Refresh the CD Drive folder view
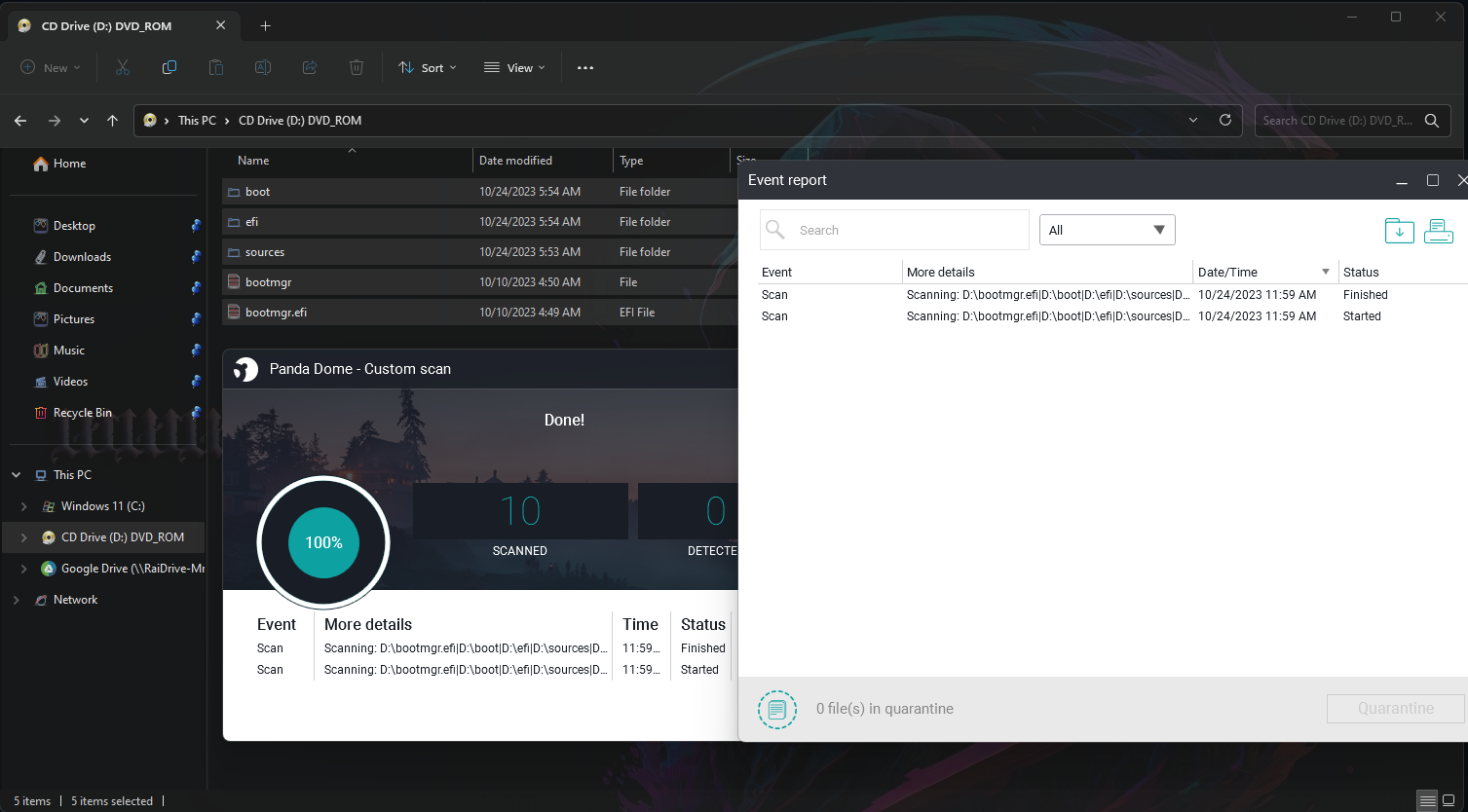The height and width of the screenshot is (812, 1468). [x=1225, y=121]
